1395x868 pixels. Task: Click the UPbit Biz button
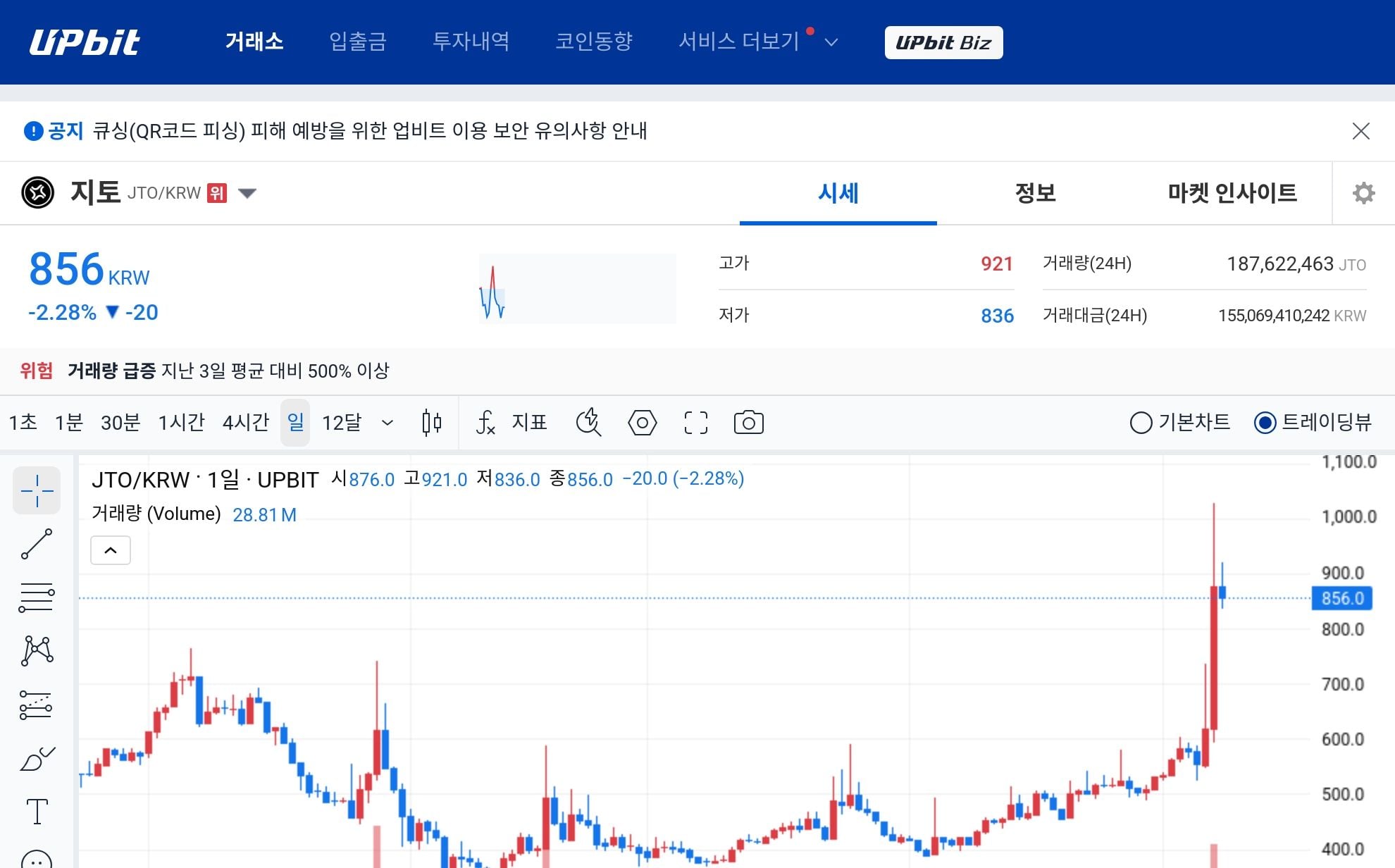(943, 42)
